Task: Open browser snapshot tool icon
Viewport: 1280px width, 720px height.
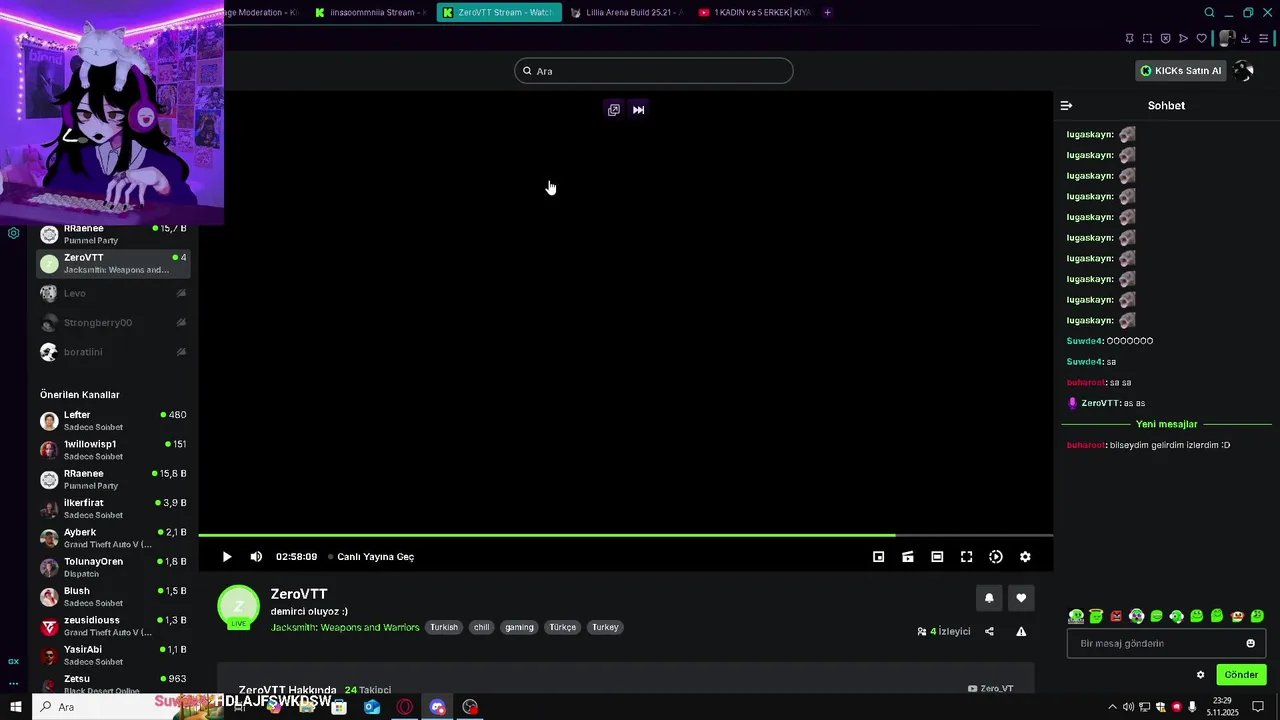Action: coord(1147,39)
